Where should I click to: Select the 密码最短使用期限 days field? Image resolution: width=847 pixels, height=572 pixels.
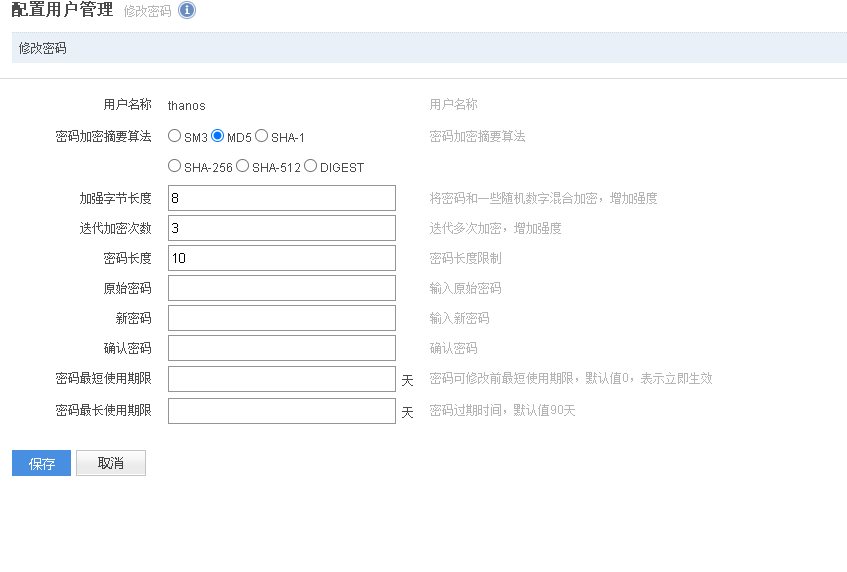pos(282,379)
